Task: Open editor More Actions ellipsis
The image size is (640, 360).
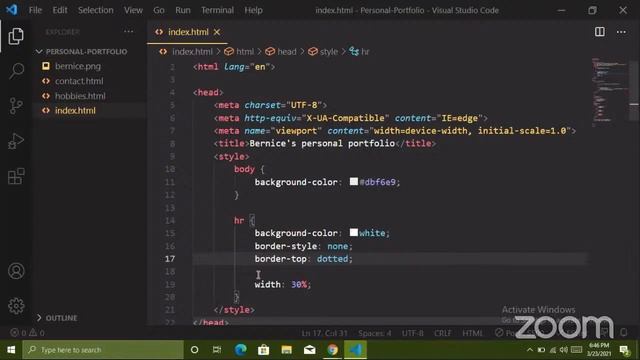Action: [621, 32]
